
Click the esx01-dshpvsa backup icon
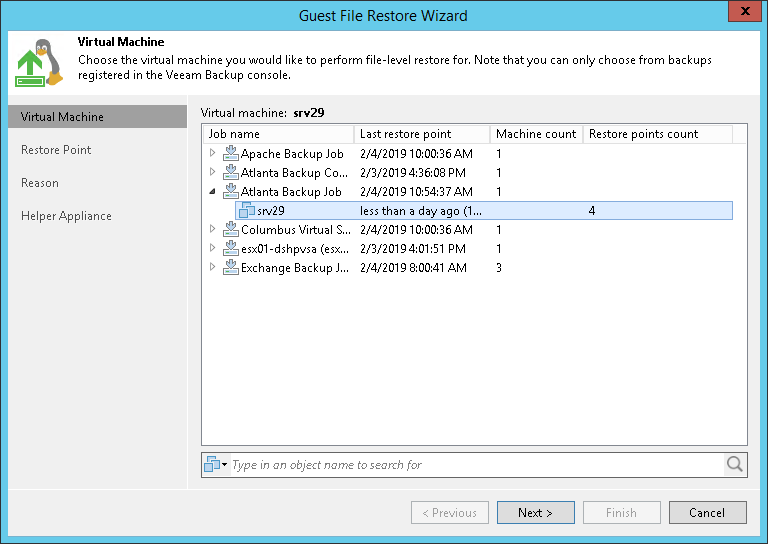click(231, 249)
